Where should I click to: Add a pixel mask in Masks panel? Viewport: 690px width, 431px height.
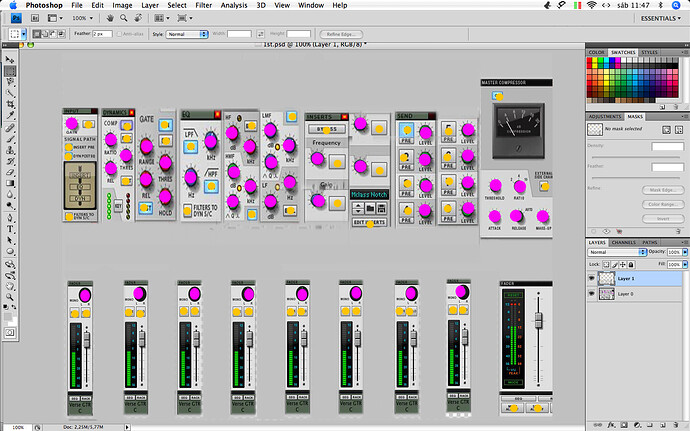pos(667,129)
